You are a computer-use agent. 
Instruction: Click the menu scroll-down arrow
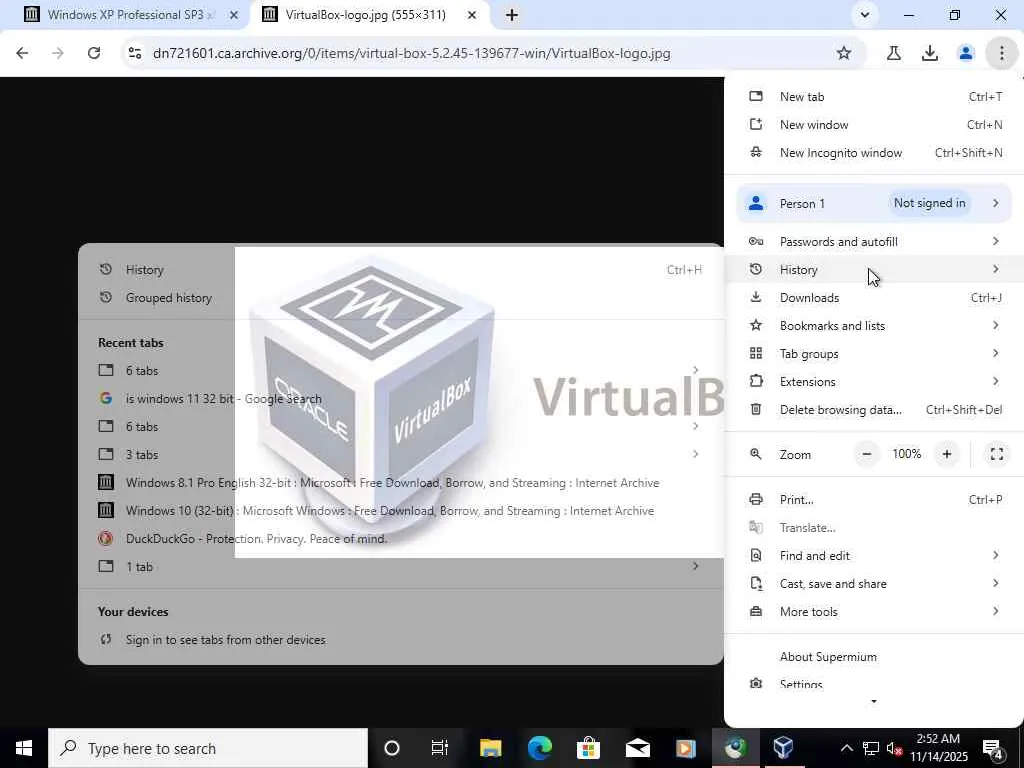874,701
